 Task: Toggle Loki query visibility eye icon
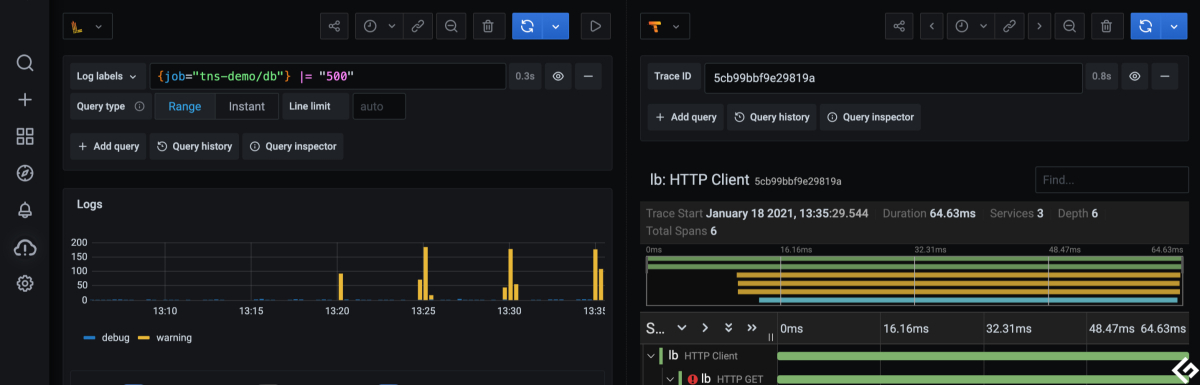pyautogui.click(x=558, y=76)
